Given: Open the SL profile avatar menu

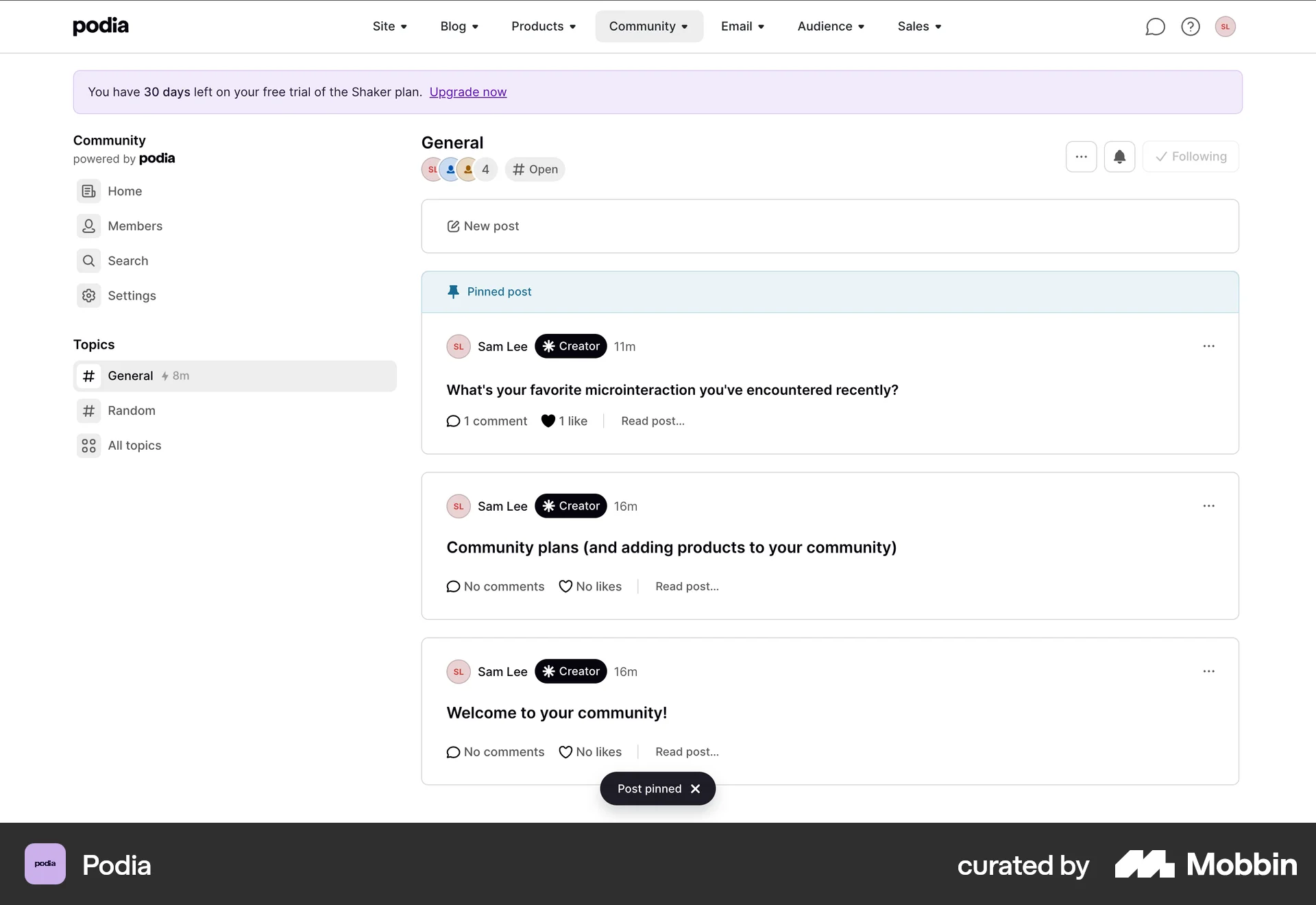Looking at the screenshot, I should (x=1226, y=26).
